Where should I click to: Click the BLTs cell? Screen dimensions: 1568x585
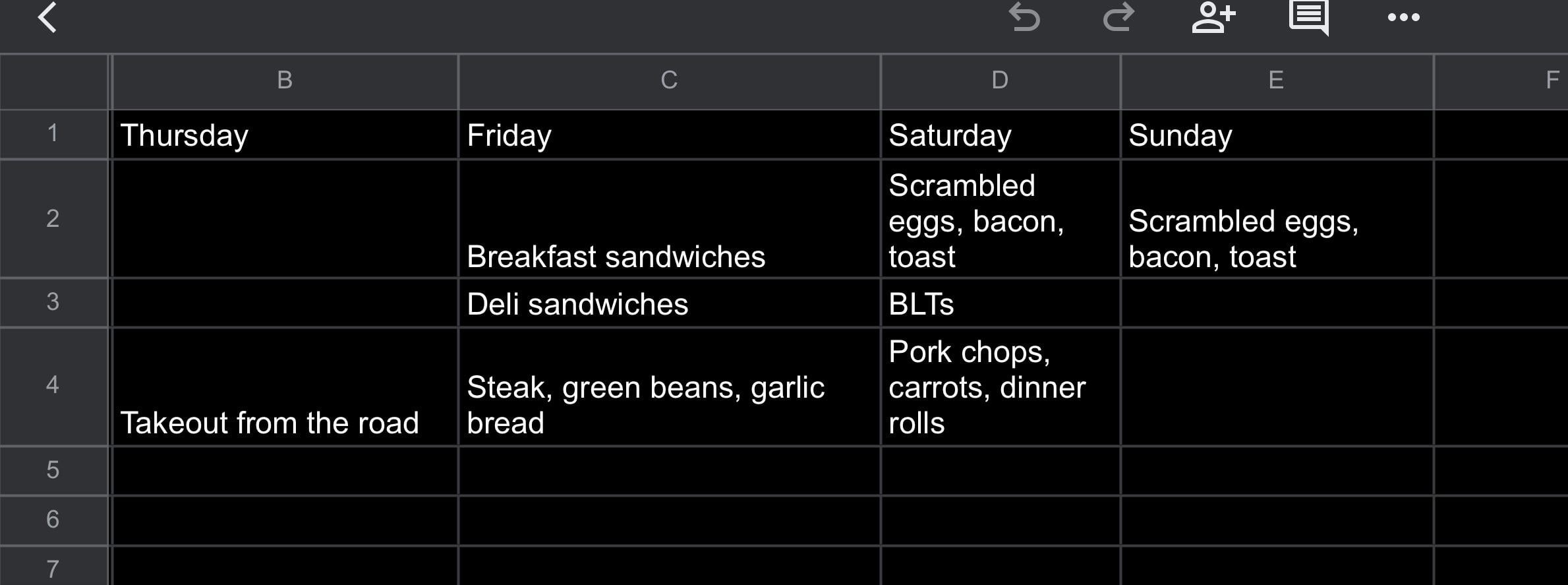tap(1000, 304)
